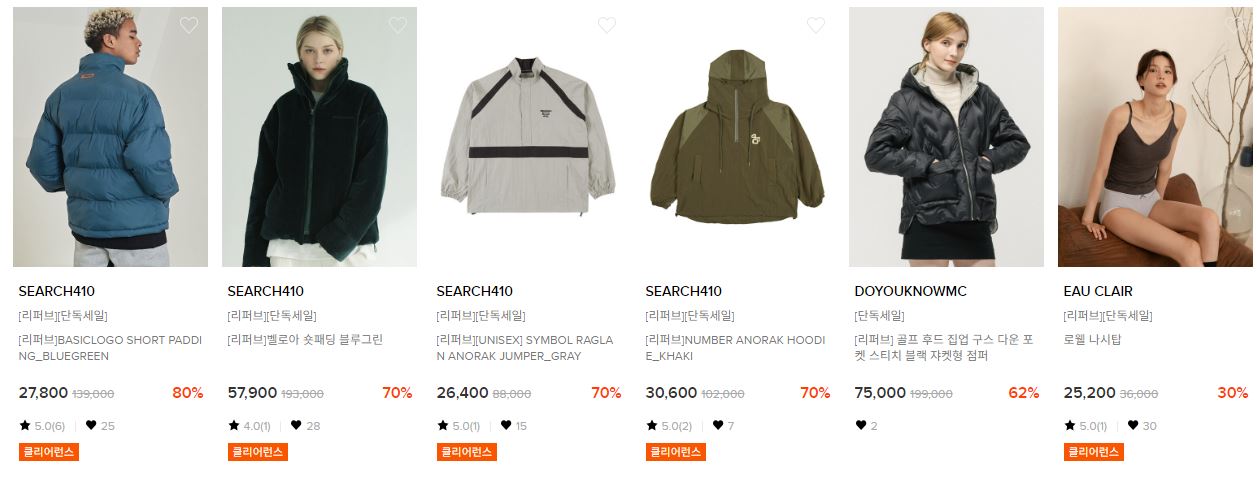Screen dimensions: 1257x491
Task: Click the heart icon on the khaki anorak hoodie
Action: click(x=816, y=25)
